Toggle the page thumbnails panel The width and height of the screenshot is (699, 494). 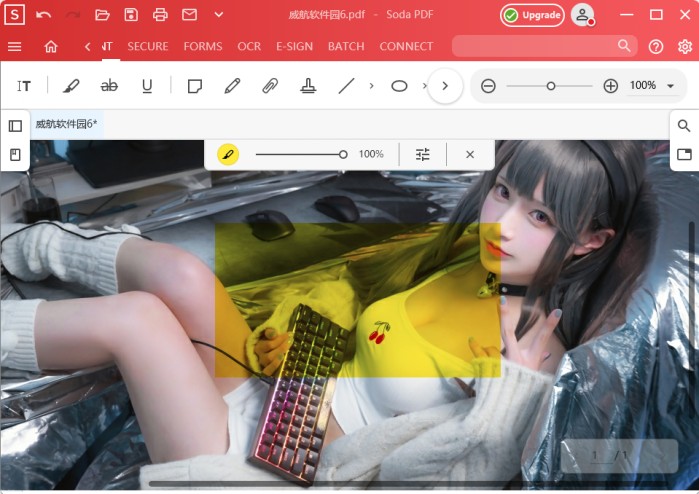[x=15, y=155]
